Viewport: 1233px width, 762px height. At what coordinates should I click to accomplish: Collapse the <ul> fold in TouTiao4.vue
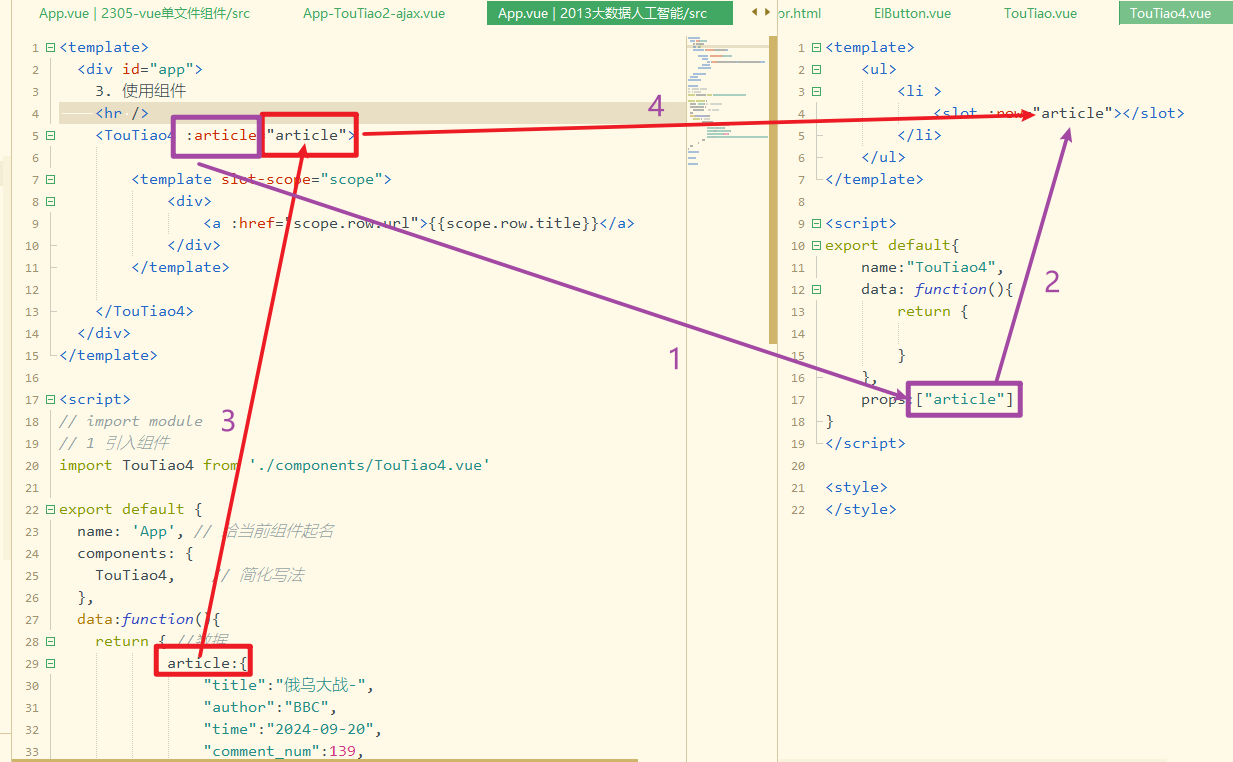(816, 70)
